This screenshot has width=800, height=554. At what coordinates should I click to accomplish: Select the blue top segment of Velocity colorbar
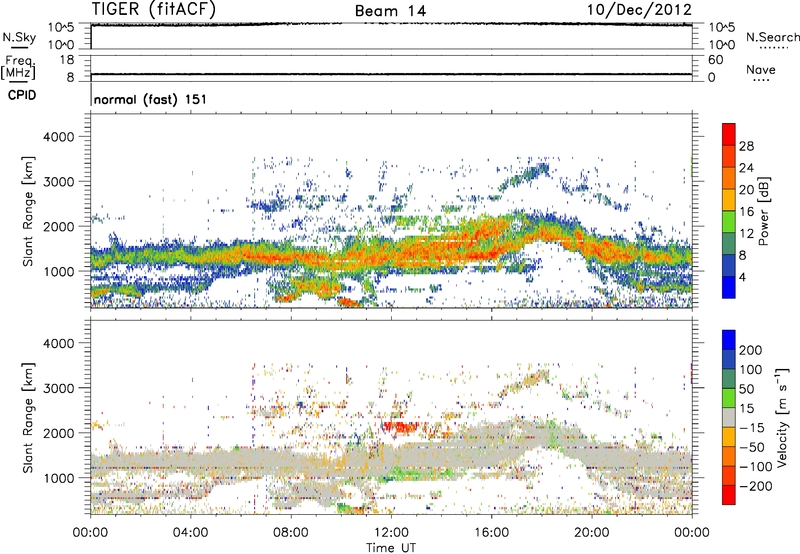[729, 340]
